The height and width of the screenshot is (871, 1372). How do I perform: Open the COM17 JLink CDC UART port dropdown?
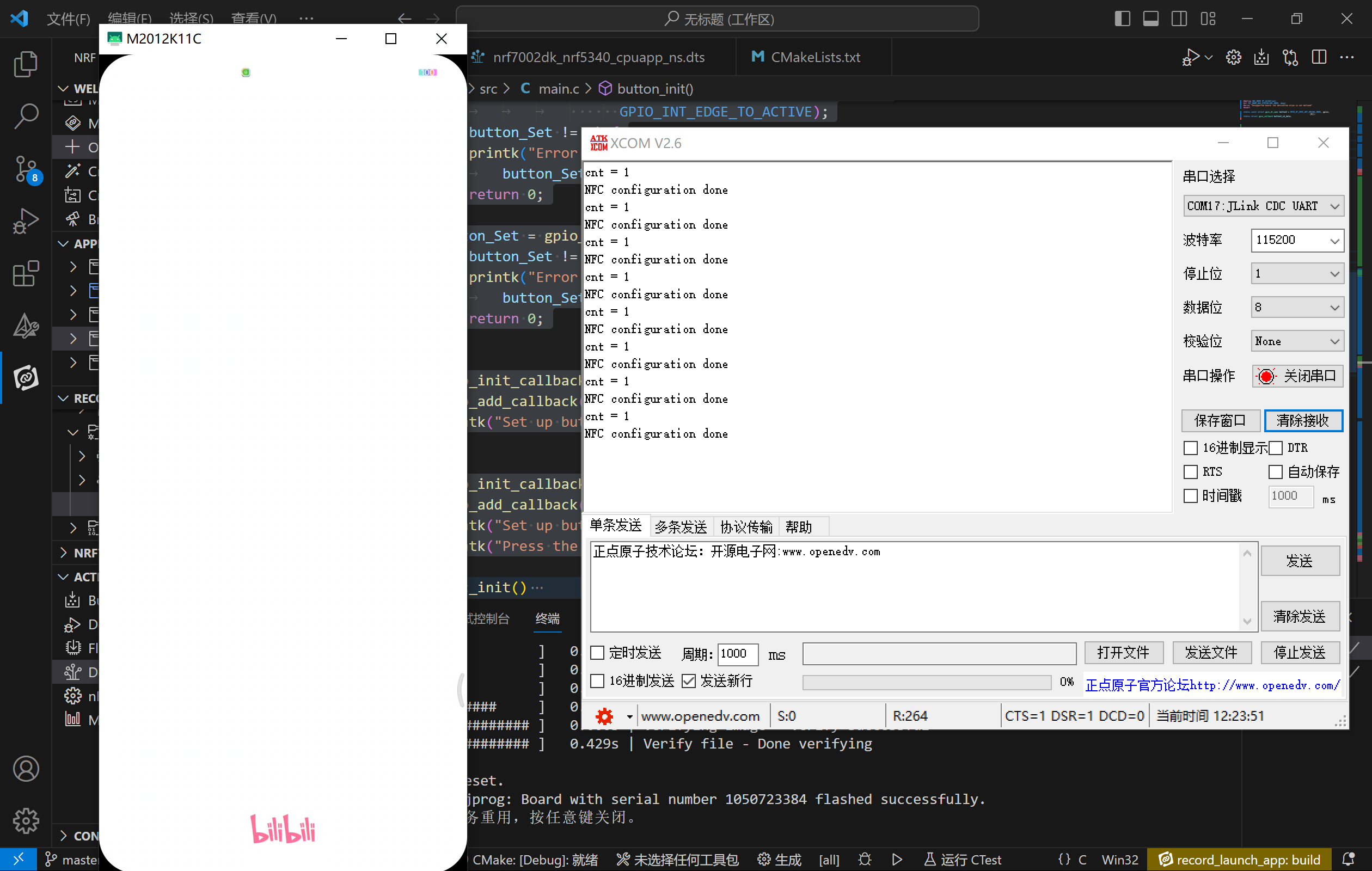coord(1263,206)
